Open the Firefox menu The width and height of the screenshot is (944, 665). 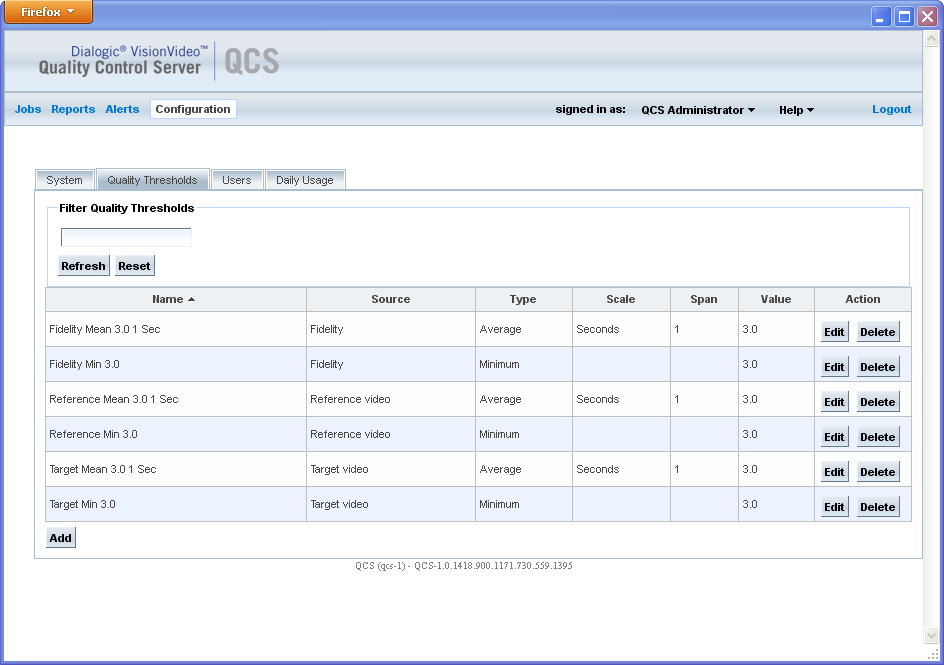[x=47, y=12]
